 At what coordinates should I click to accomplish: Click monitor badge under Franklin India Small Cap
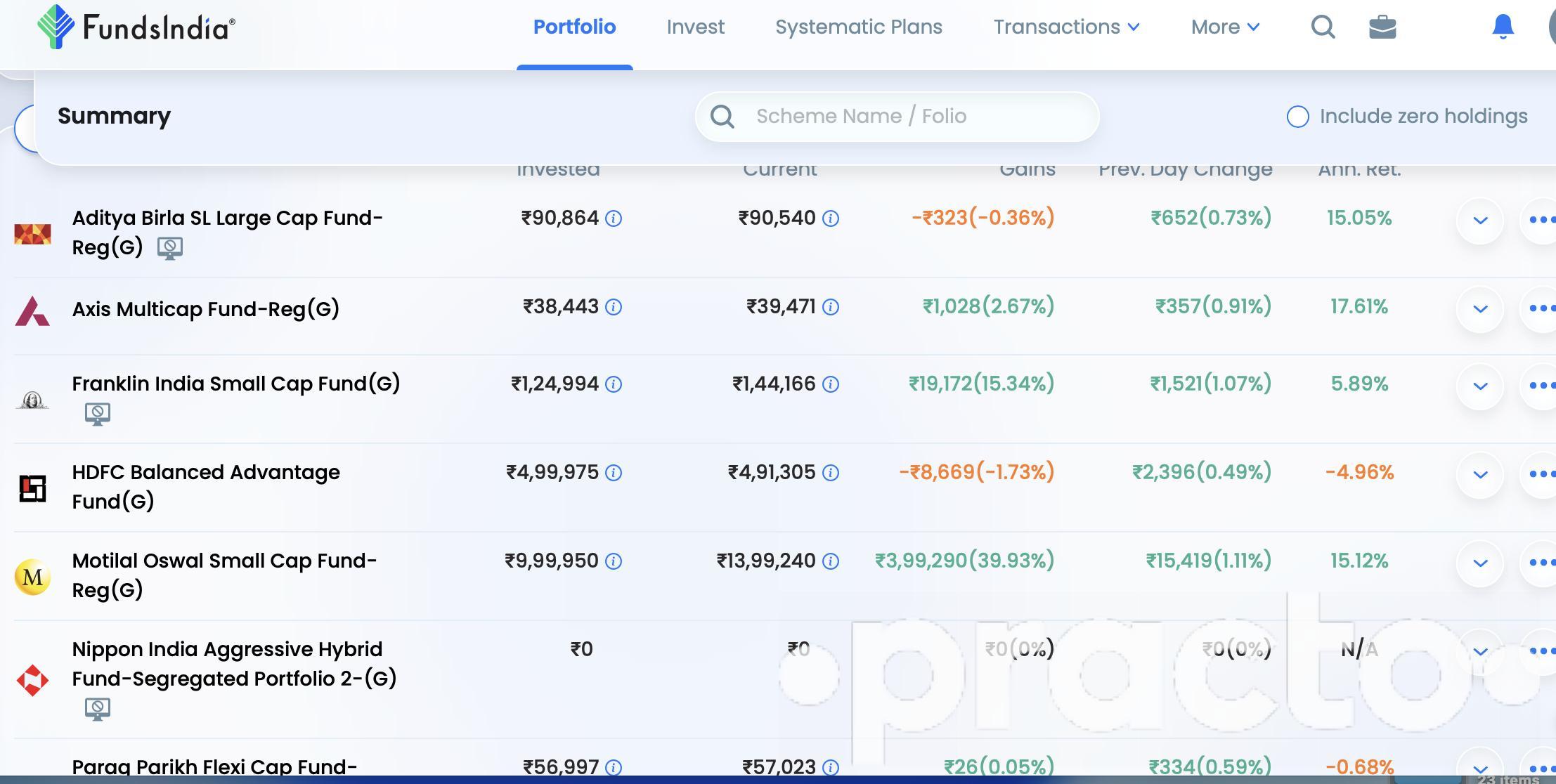tap(98, 414)
